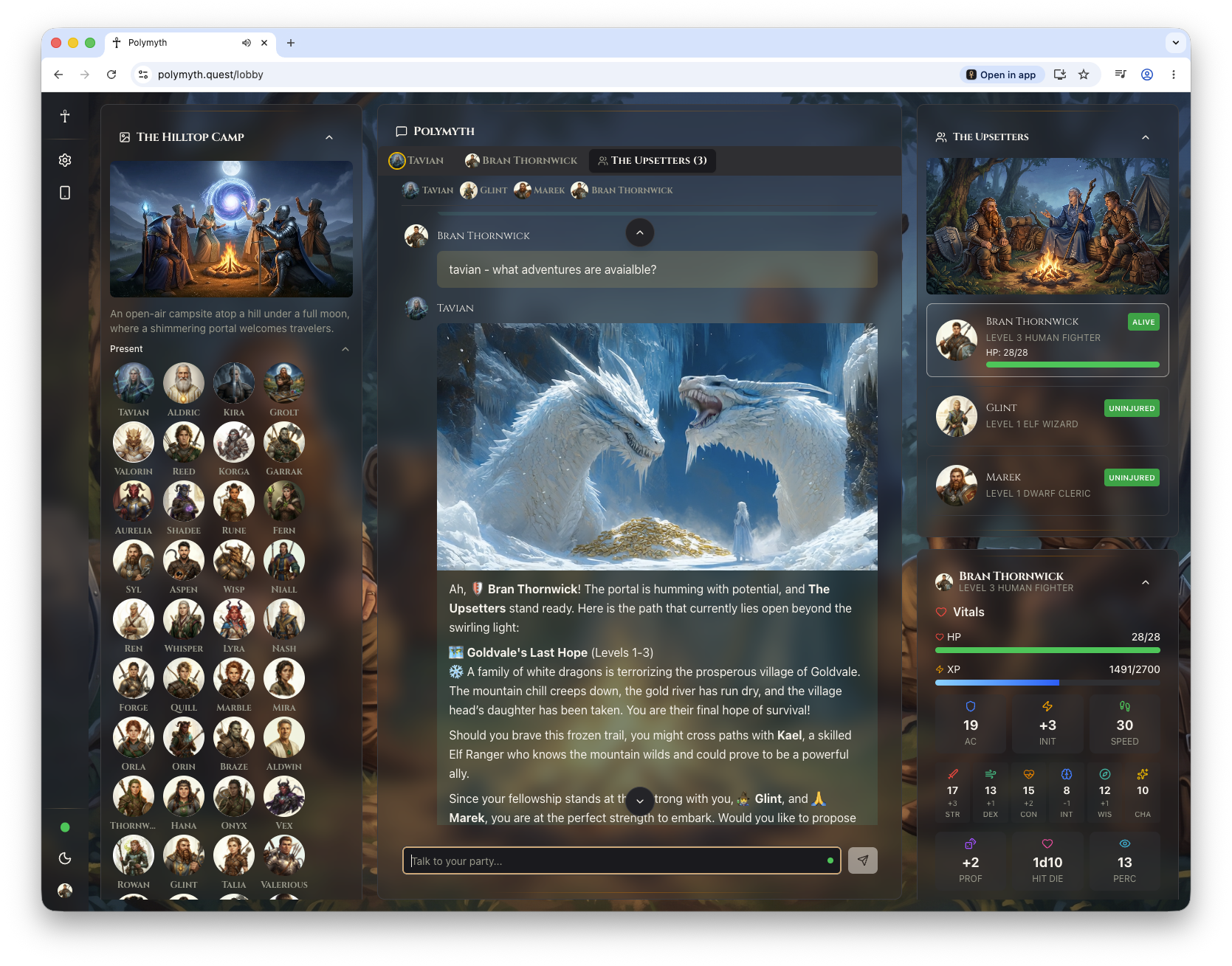This screenshot has width=1232, height=966.
Task: Click the STR sword ability icon
Action: pyautogui.click(x=953, y=774)
